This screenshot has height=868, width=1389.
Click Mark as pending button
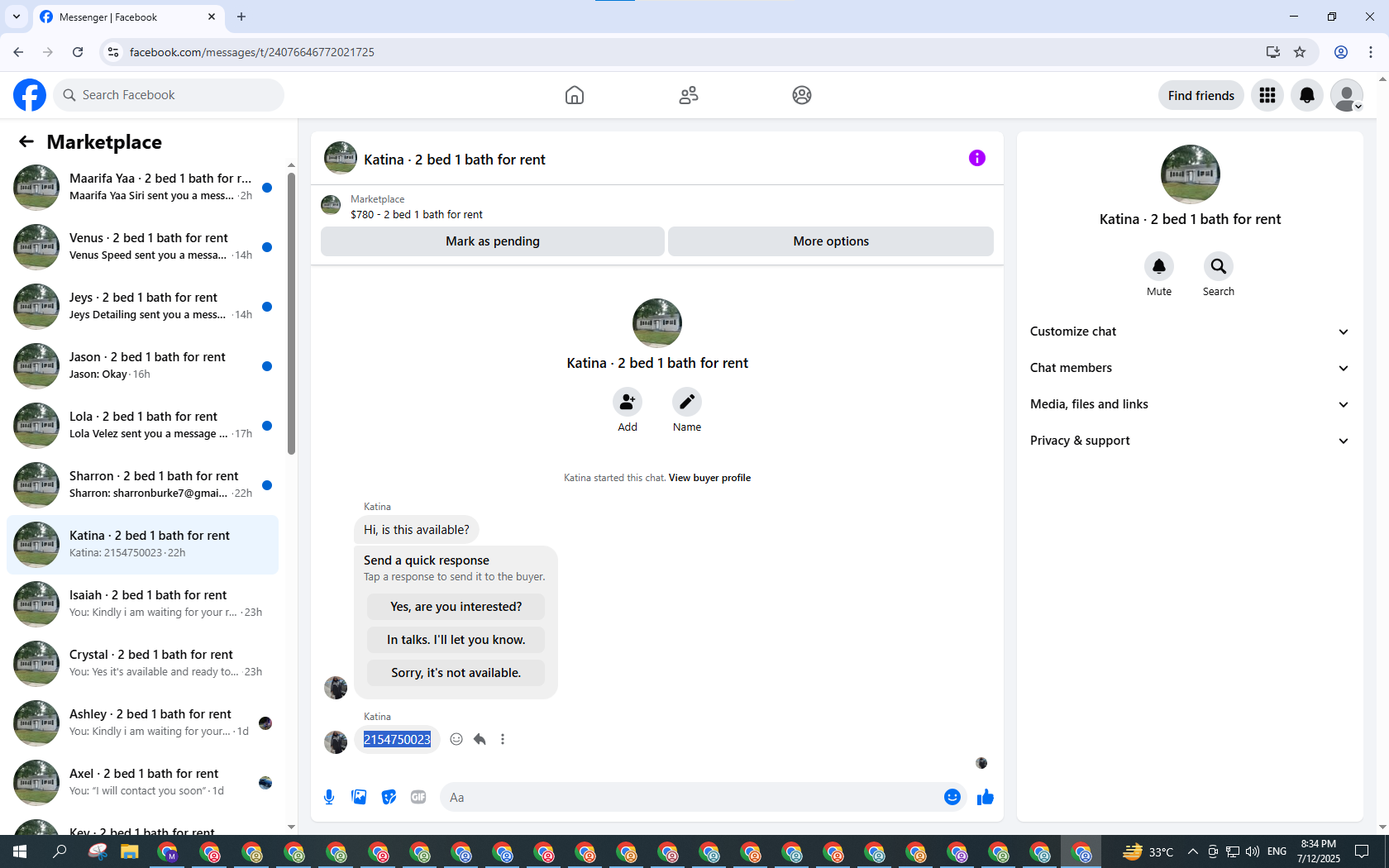coord(493,241)
